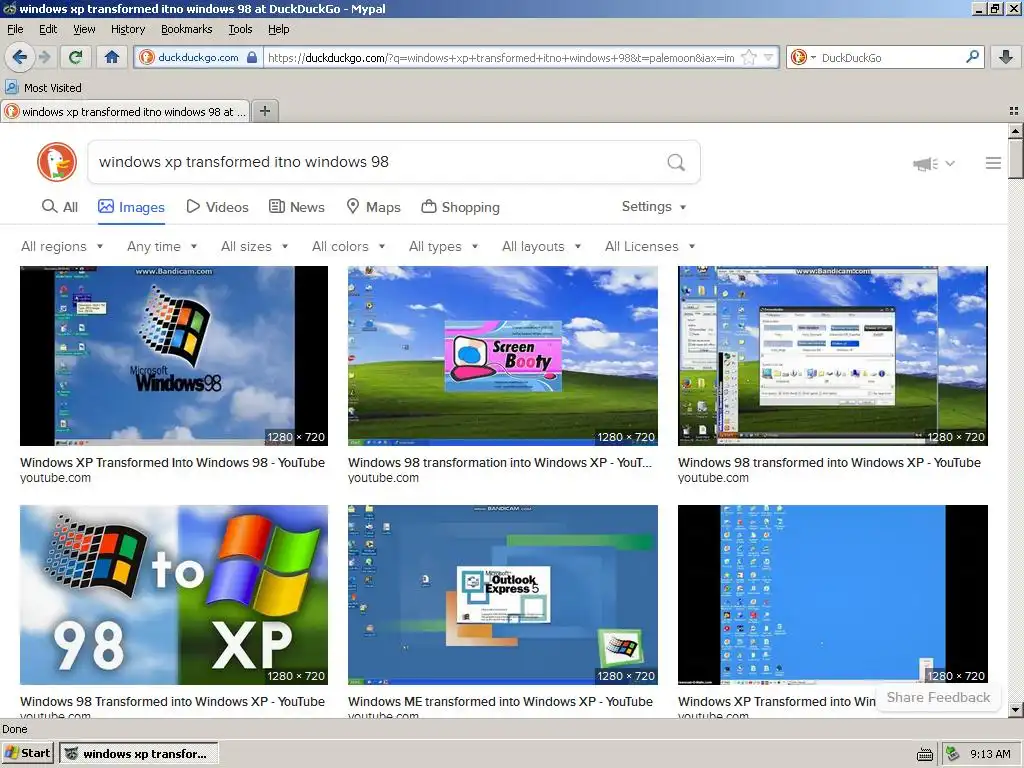Screen dimensions: 1024x768
Task: Open the Windows 98 logo thumbnail image
Action: click(x=174, y=356)
